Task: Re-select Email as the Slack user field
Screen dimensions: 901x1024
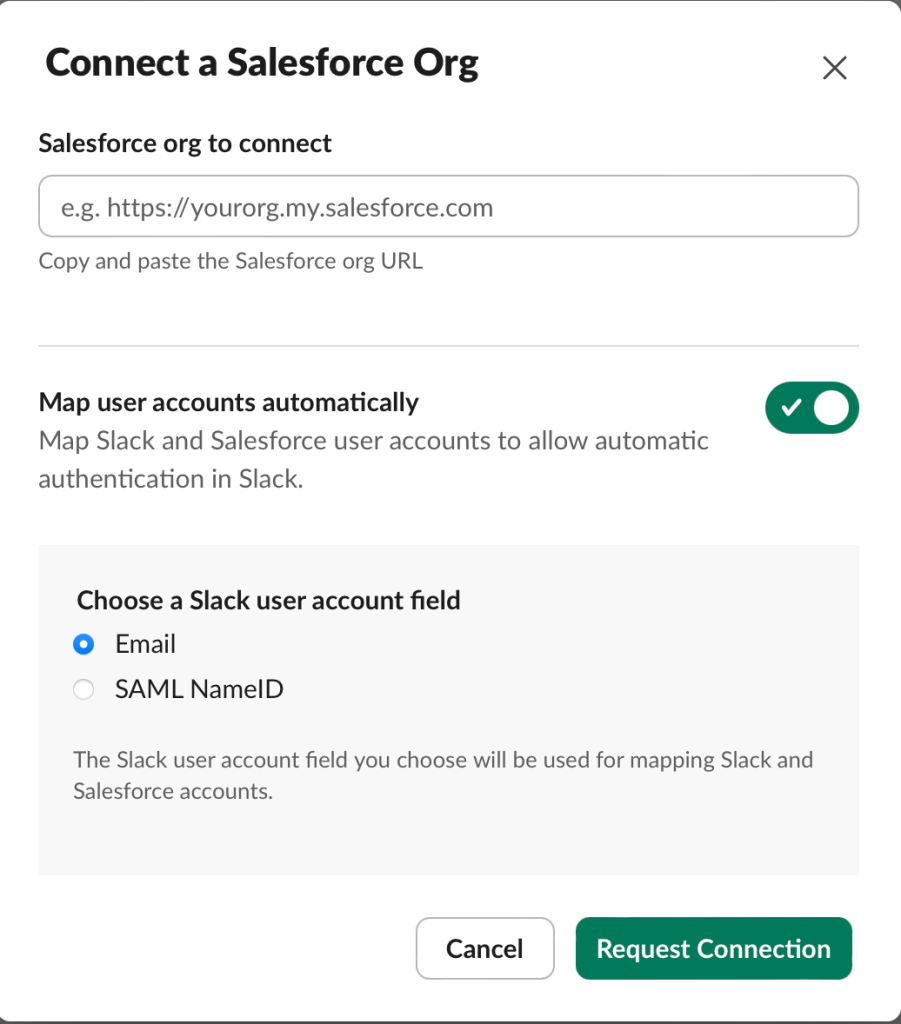Action: point(84,644)
